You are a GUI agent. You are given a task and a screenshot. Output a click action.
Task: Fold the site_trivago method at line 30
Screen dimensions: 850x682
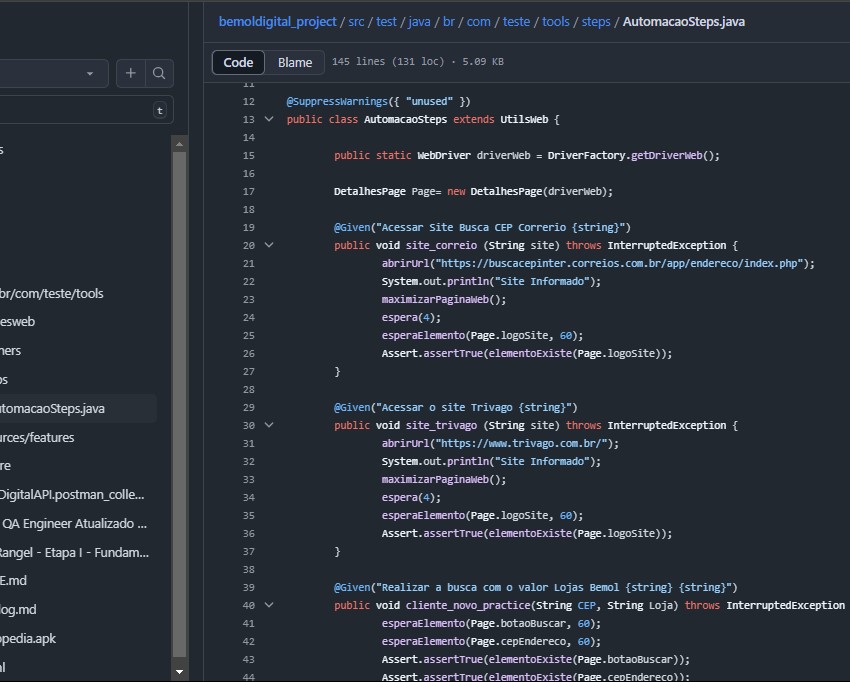click(x=268, y=425)
